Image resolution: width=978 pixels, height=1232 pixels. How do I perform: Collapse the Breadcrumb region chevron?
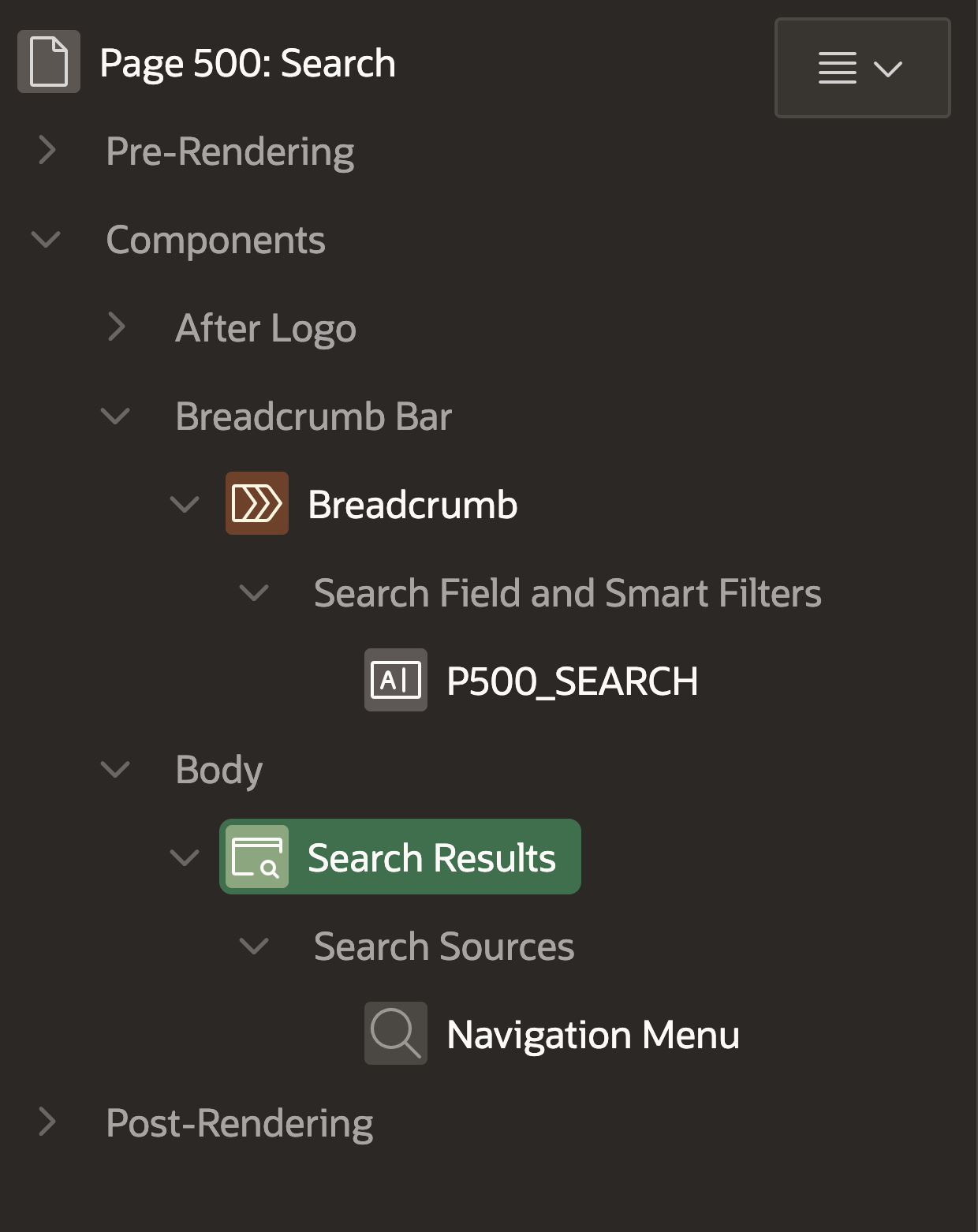pos(185,504)
